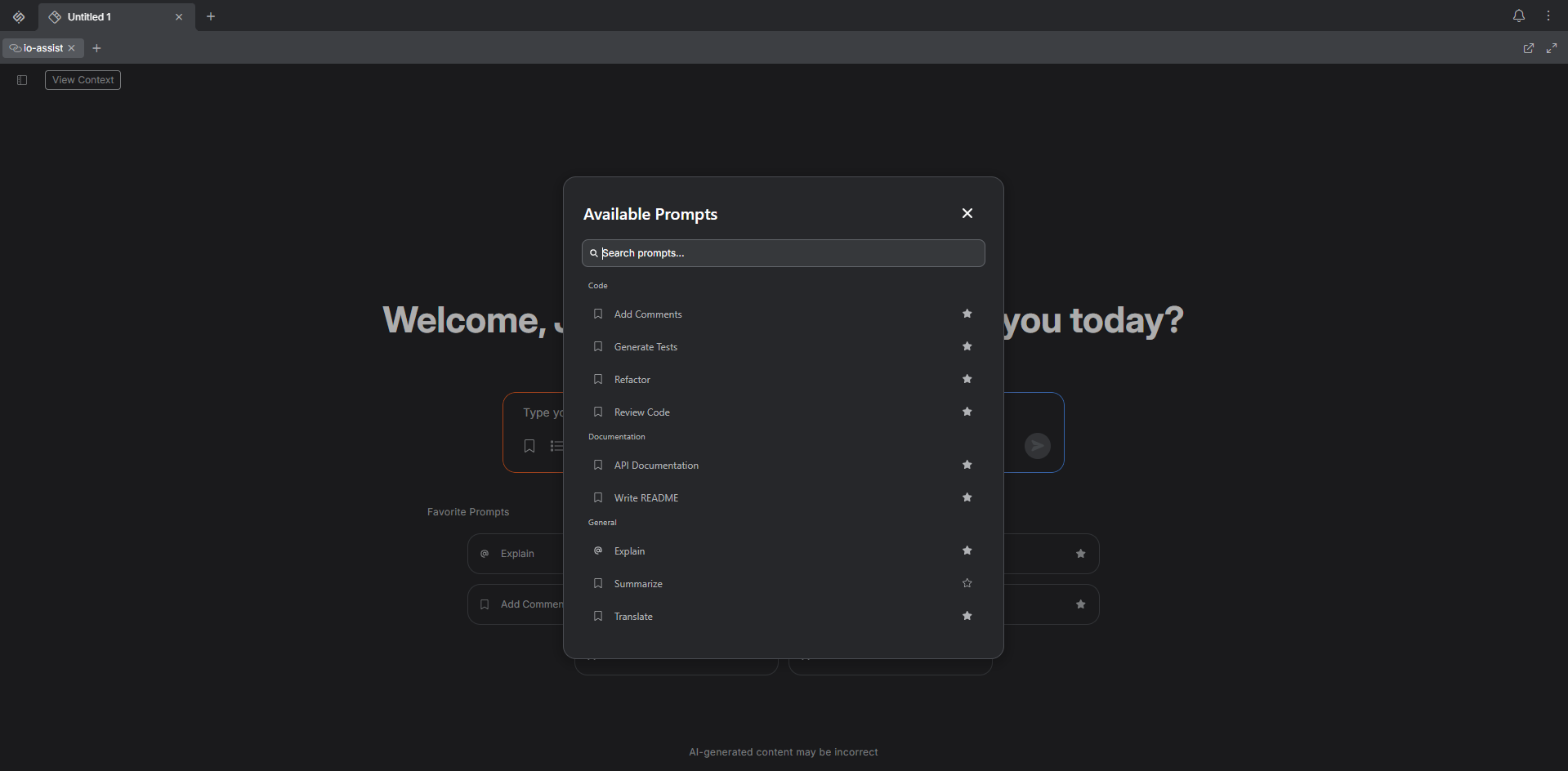Screen dimensions: 1568x771
Task: Open the View Context button
Action: pyautogui.click(x=83, y=80)
